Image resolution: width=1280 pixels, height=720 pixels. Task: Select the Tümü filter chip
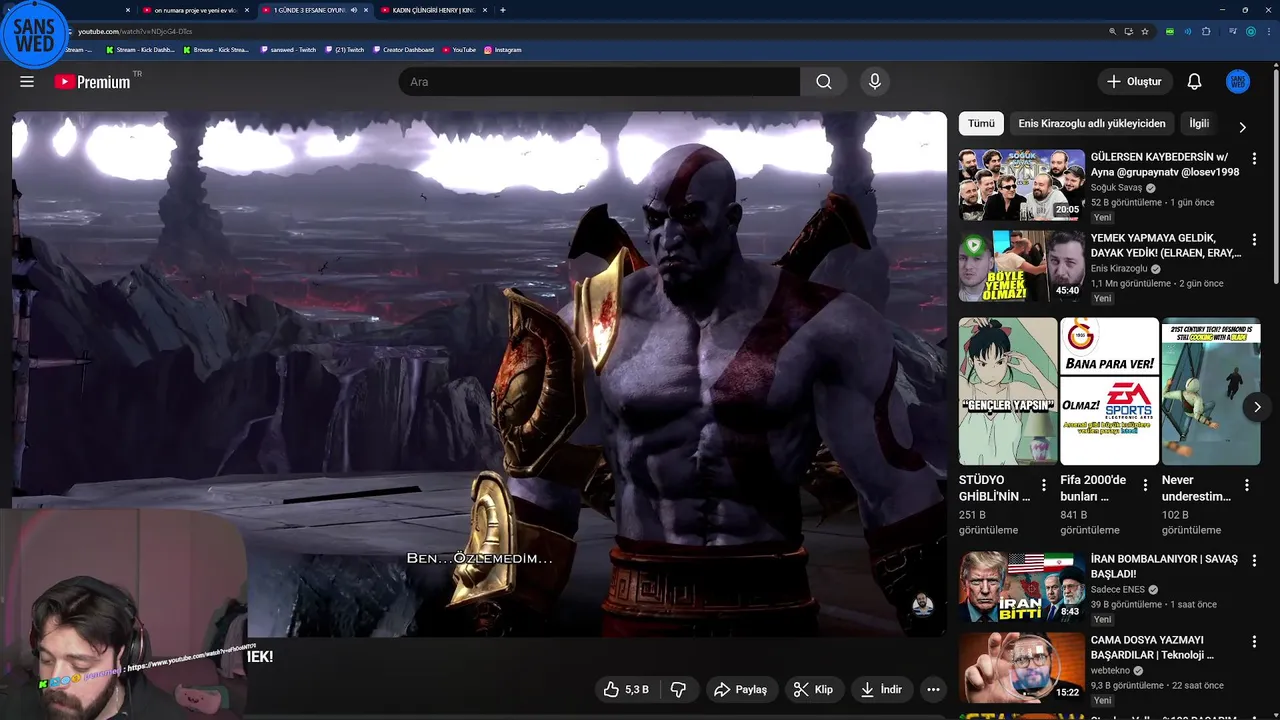pos(981,123)
